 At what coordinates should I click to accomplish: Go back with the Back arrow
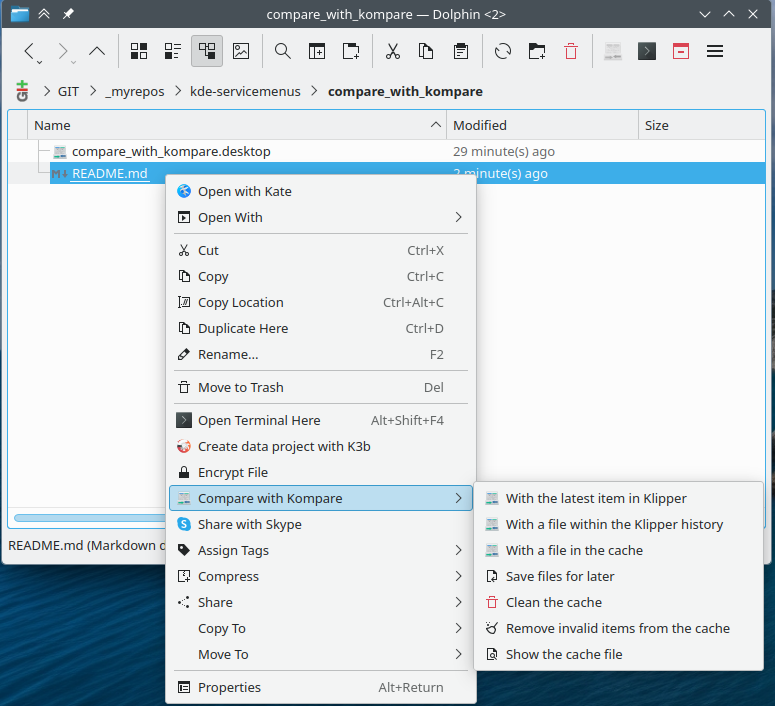point(30,51)
